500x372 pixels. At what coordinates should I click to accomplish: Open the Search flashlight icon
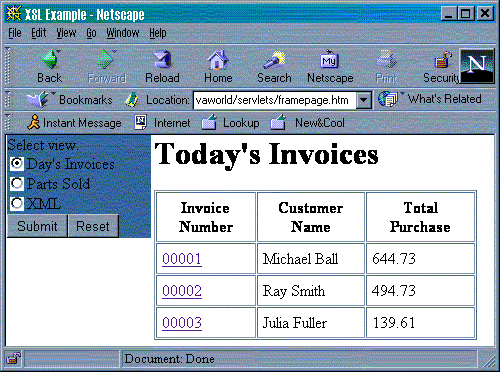[x=274, y=60]
